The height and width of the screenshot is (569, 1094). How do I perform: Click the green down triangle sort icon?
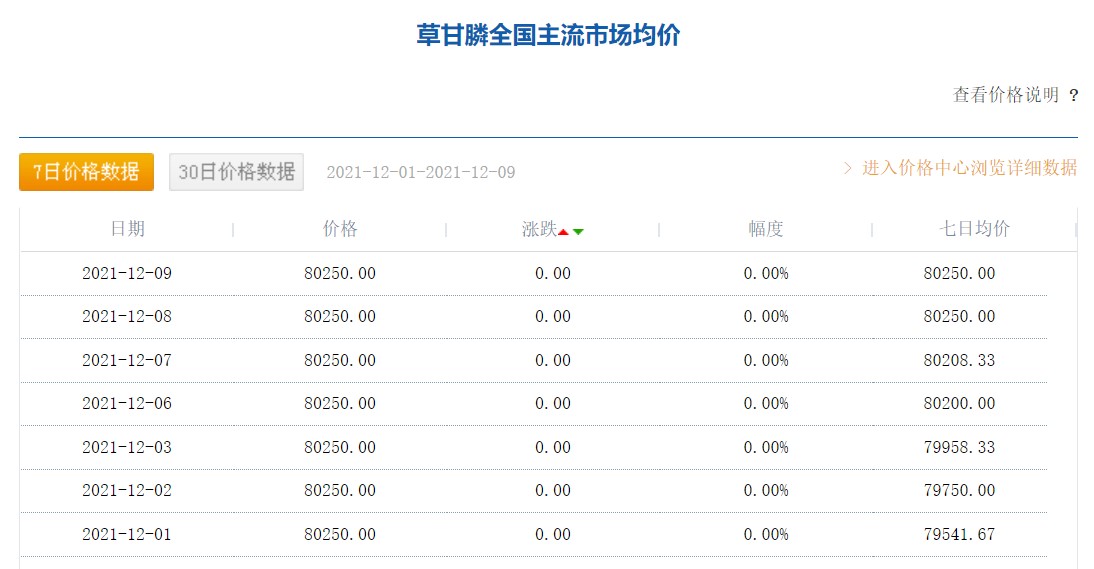578,232
